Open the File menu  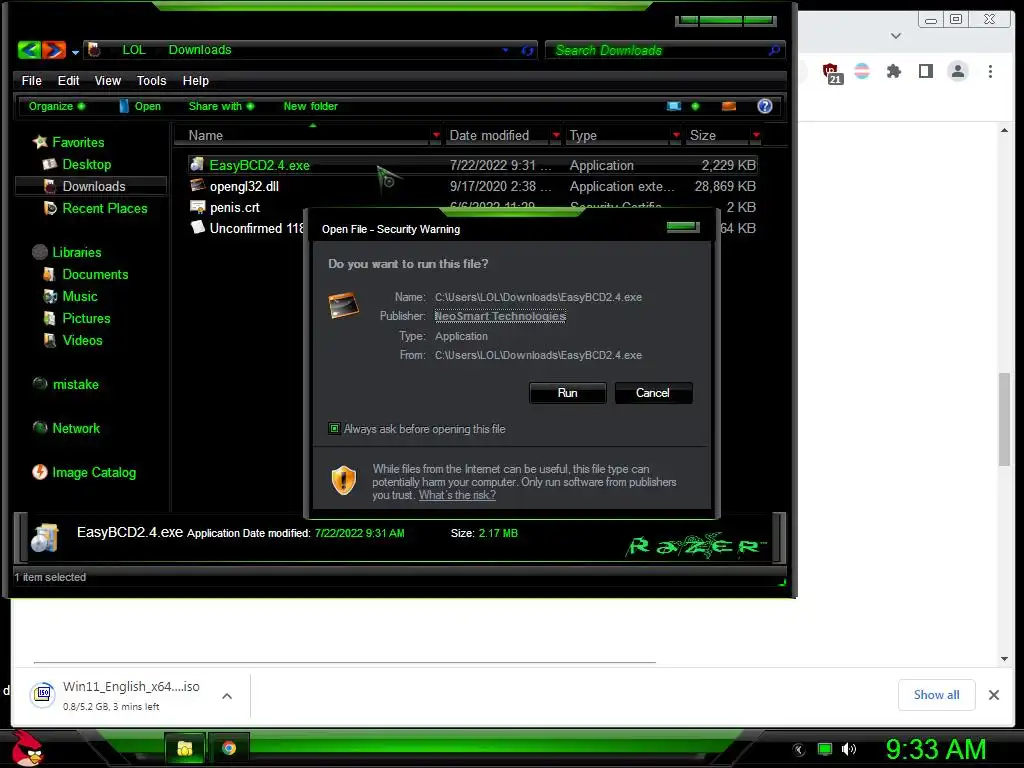(31, 81)
